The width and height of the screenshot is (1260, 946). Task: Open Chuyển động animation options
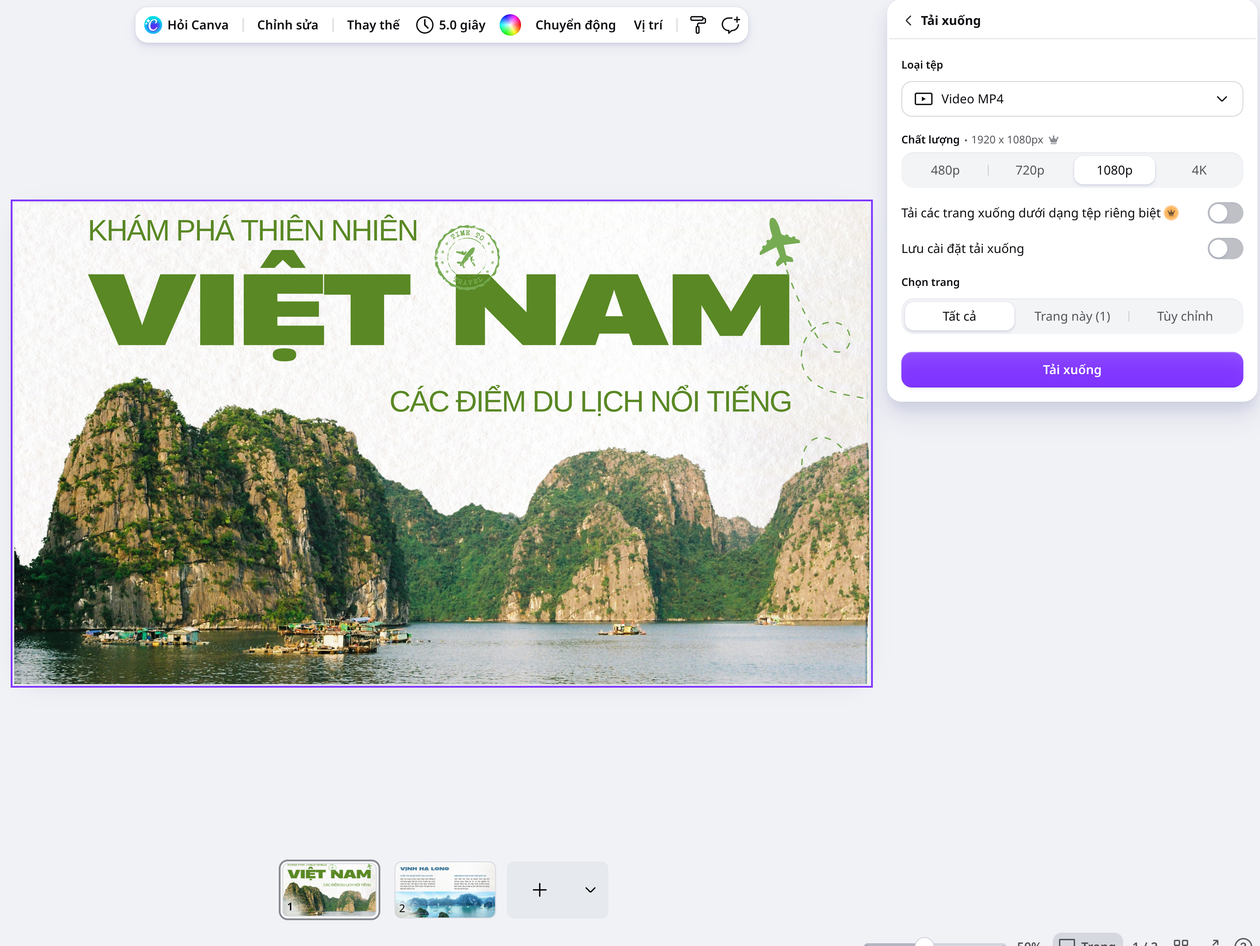coord(575,25)
